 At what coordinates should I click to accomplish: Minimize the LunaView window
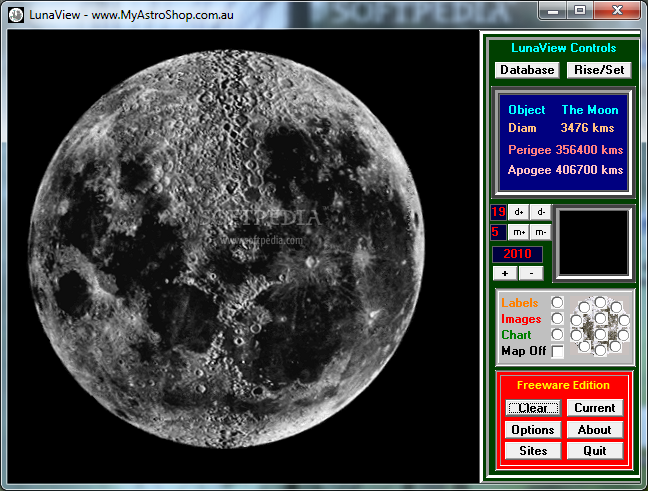tap(553, 11)
